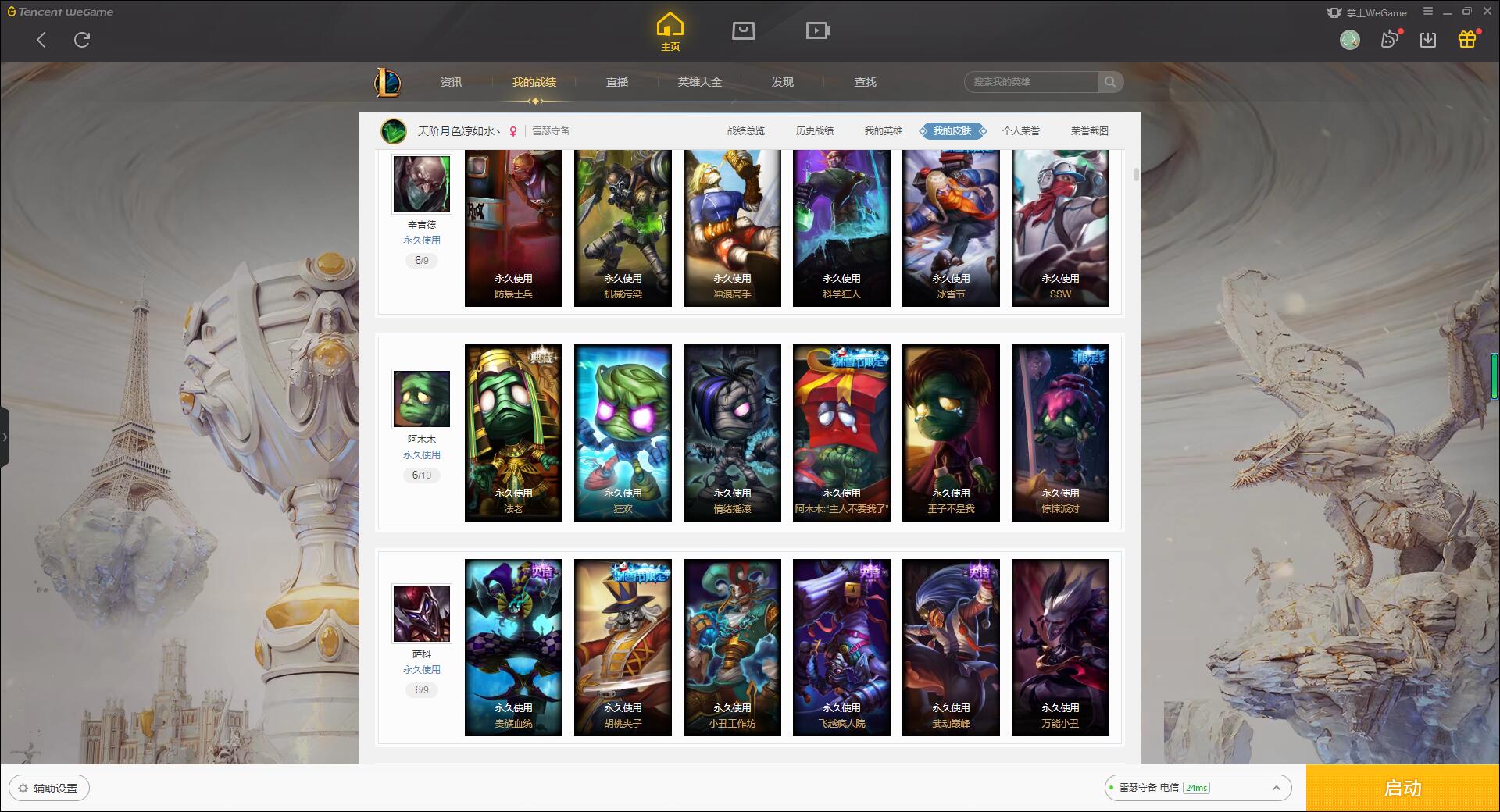1500x812 pixels.
Task: Open the 英雄大全 tab
Action: (x=700, y=82)
